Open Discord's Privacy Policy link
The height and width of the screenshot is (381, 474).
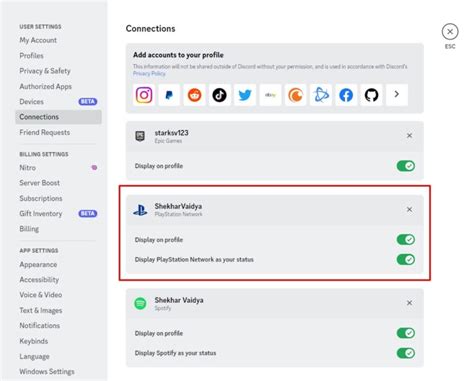(x=149, y=73)
